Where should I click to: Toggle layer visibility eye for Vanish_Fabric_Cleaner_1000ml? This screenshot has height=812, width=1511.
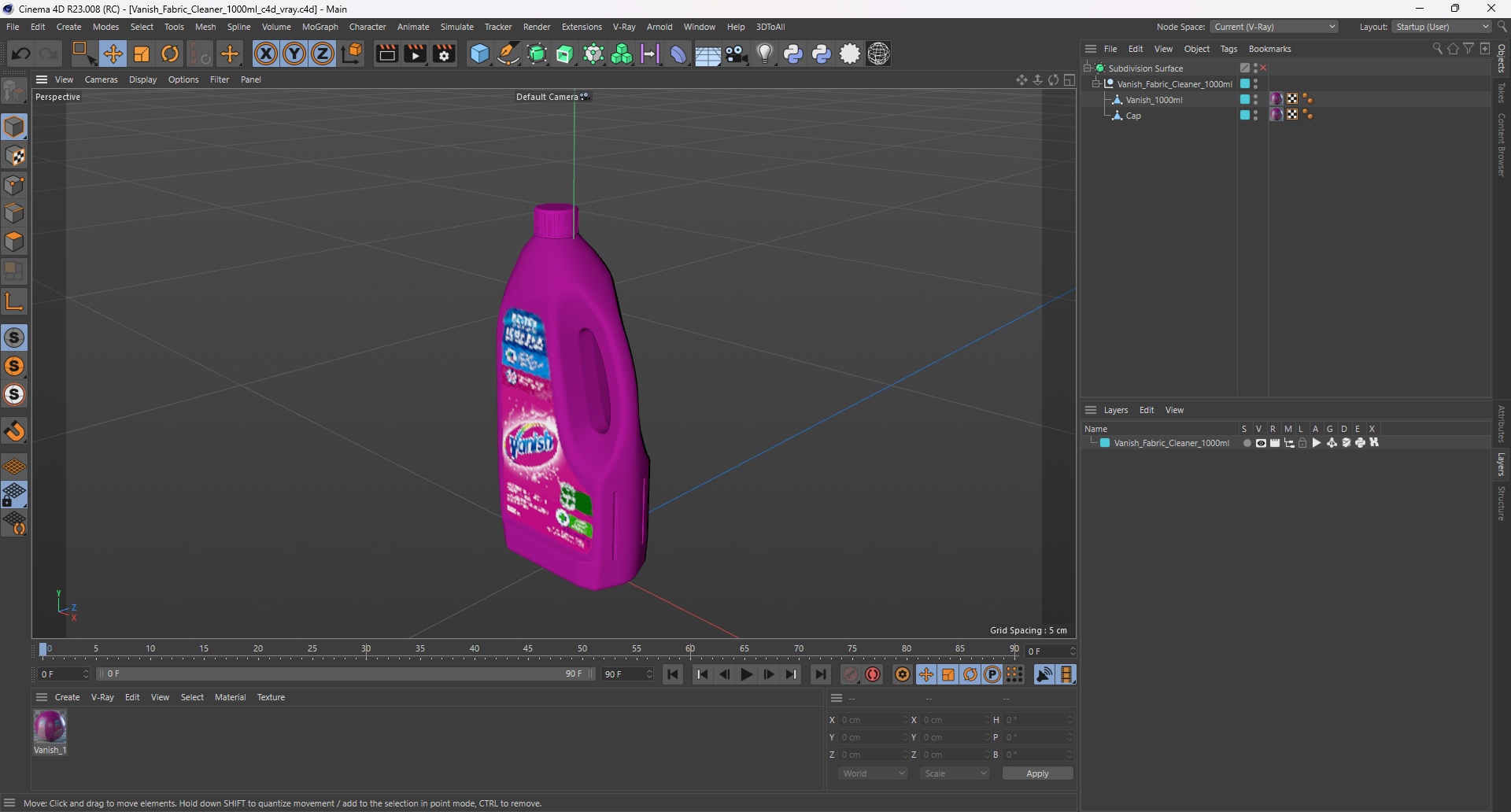point(1261,443)
